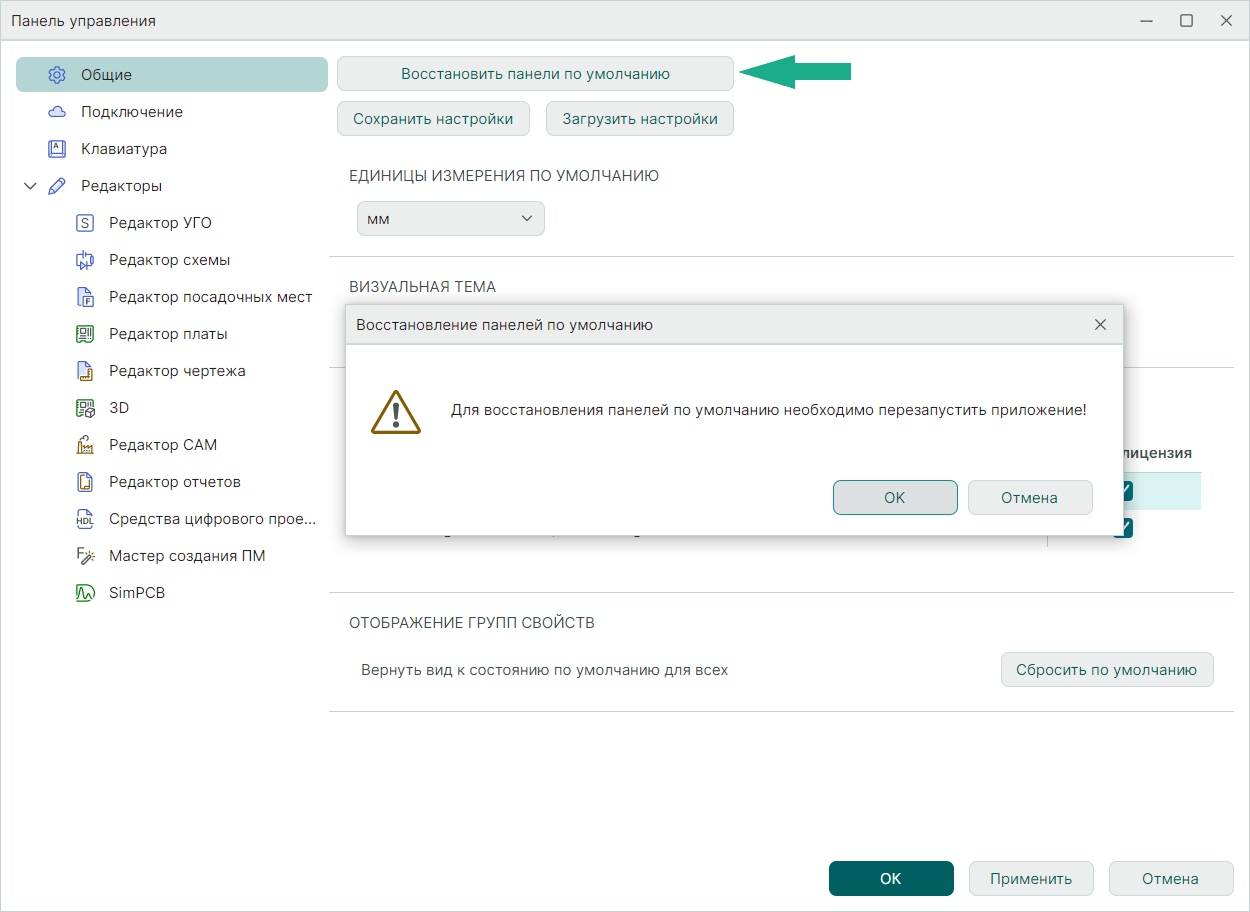1250x912 pixels.
Task: Click the pencil icon for Редакторы
Action: point(57,186)
